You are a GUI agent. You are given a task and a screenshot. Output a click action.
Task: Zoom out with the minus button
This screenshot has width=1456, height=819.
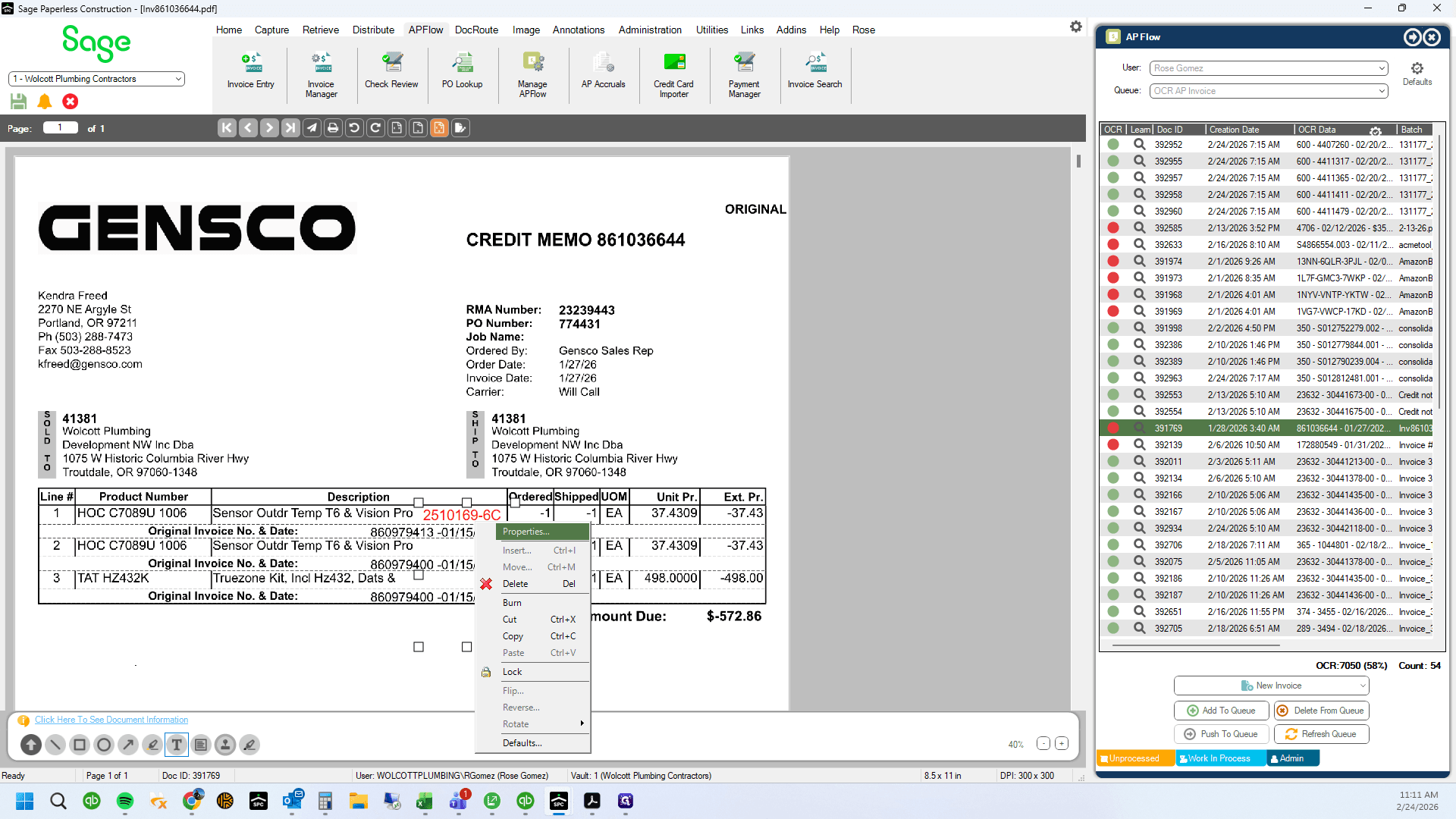[1043, 744]
